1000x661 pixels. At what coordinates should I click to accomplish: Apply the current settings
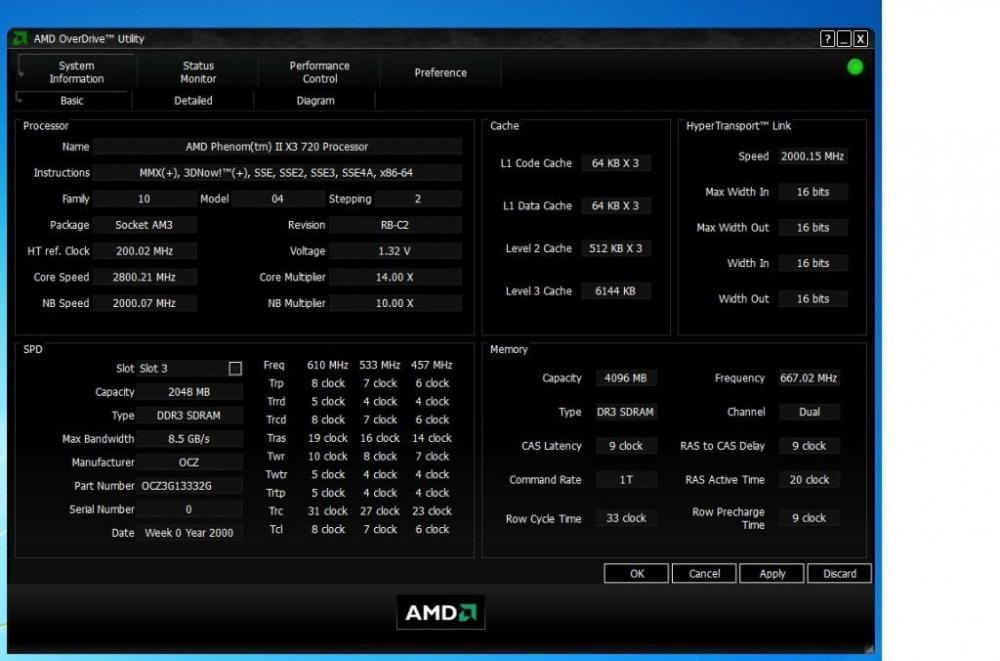tap(772, 574)
